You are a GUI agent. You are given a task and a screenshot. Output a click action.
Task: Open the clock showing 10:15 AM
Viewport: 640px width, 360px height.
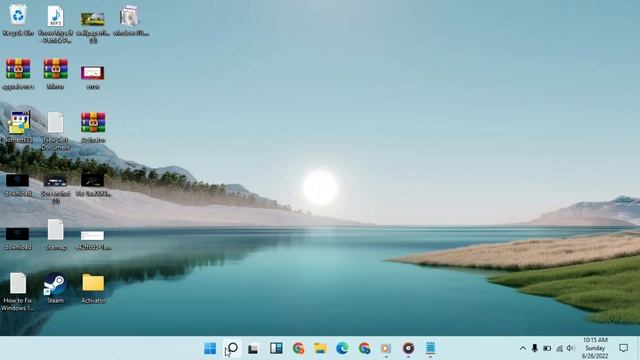[595, 348]
